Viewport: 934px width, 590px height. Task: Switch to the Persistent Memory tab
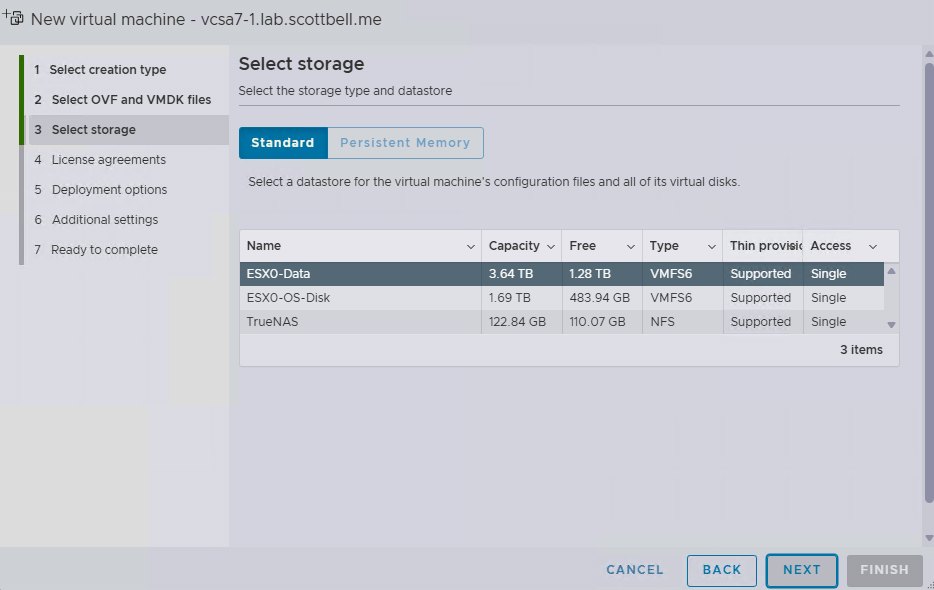(x=405, y=143)
